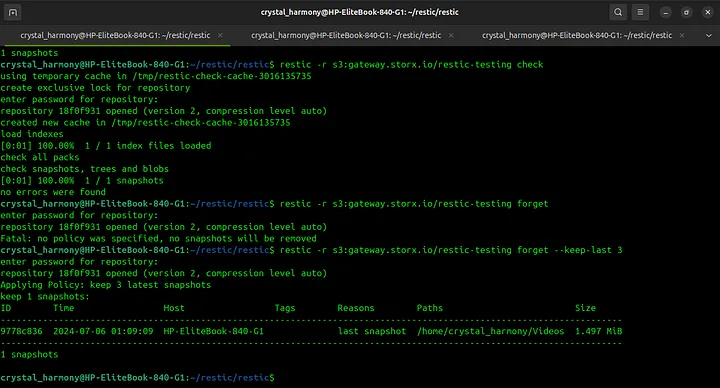Close the terminal window
The image size is (720, 388).
(x=708, y=12)
